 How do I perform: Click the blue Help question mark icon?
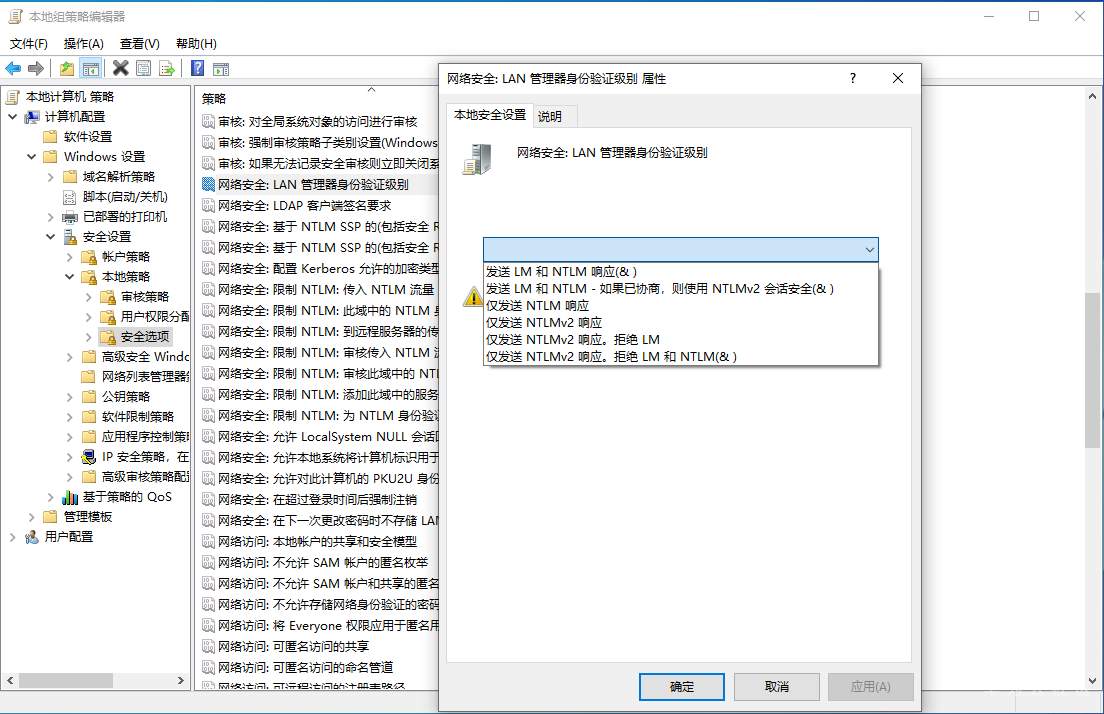pos(198,68)
